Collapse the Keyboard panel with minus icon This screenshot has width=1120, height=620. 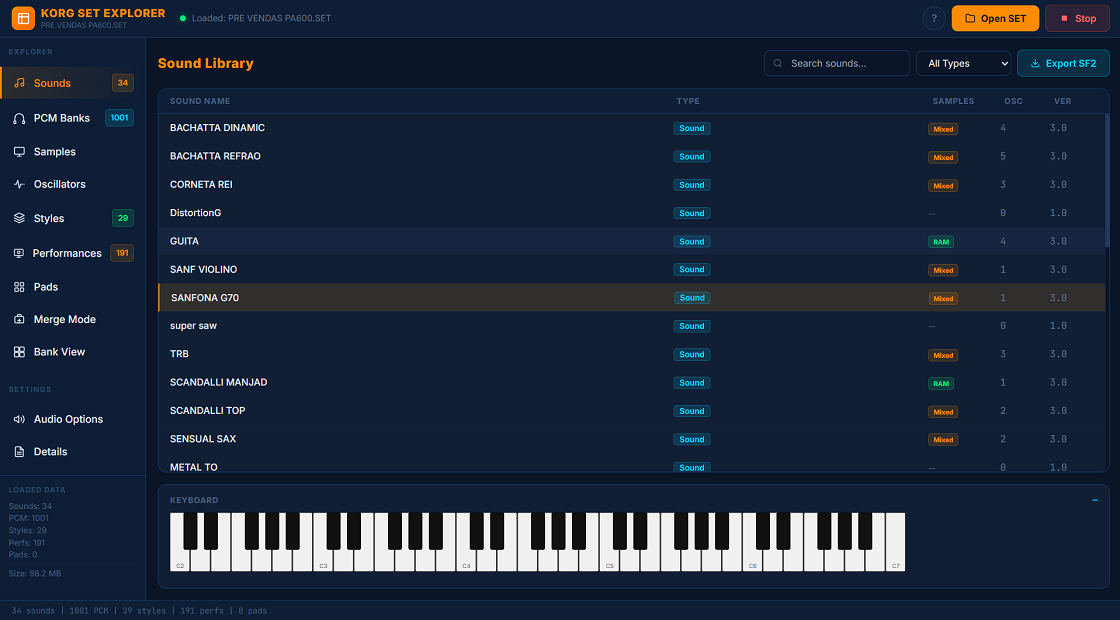click(1095, 500)
